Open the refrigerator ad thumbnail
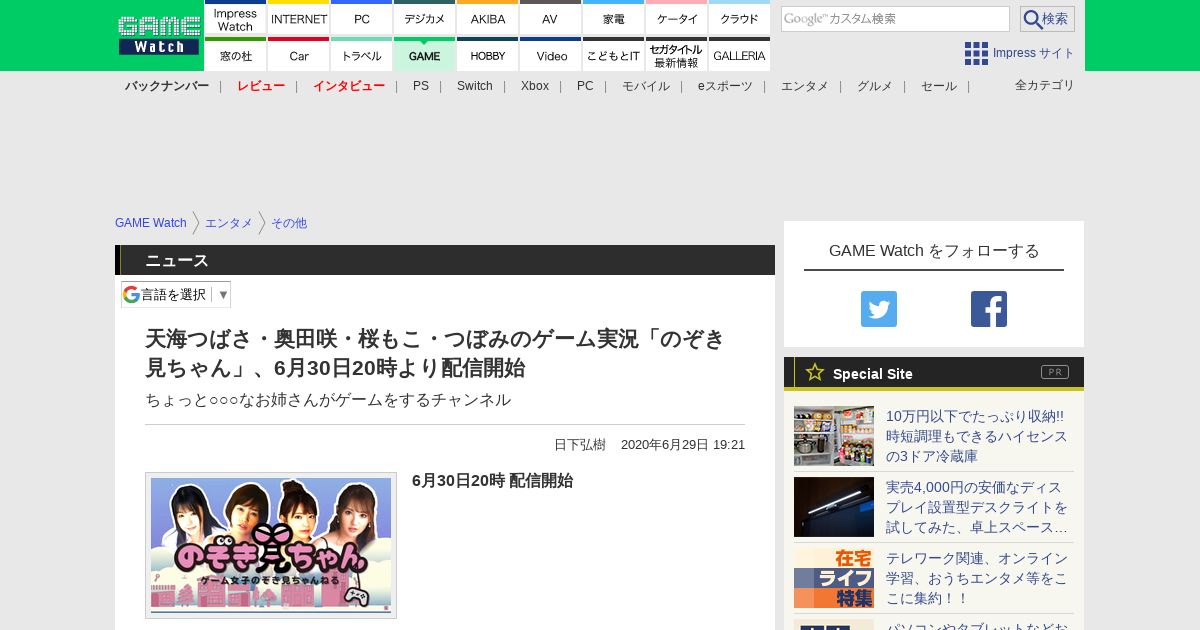 (x=834, y=436)
